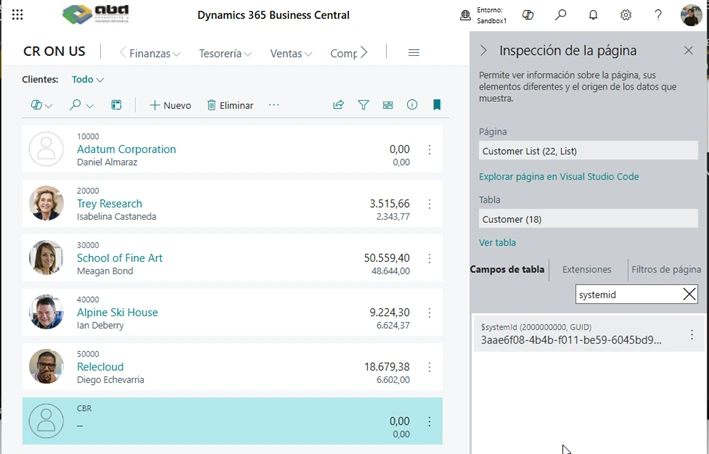The height and width of the screenshot is (454, 709).
Task: Click the Alpine Ski House number 40000
Action: (88, 299)
